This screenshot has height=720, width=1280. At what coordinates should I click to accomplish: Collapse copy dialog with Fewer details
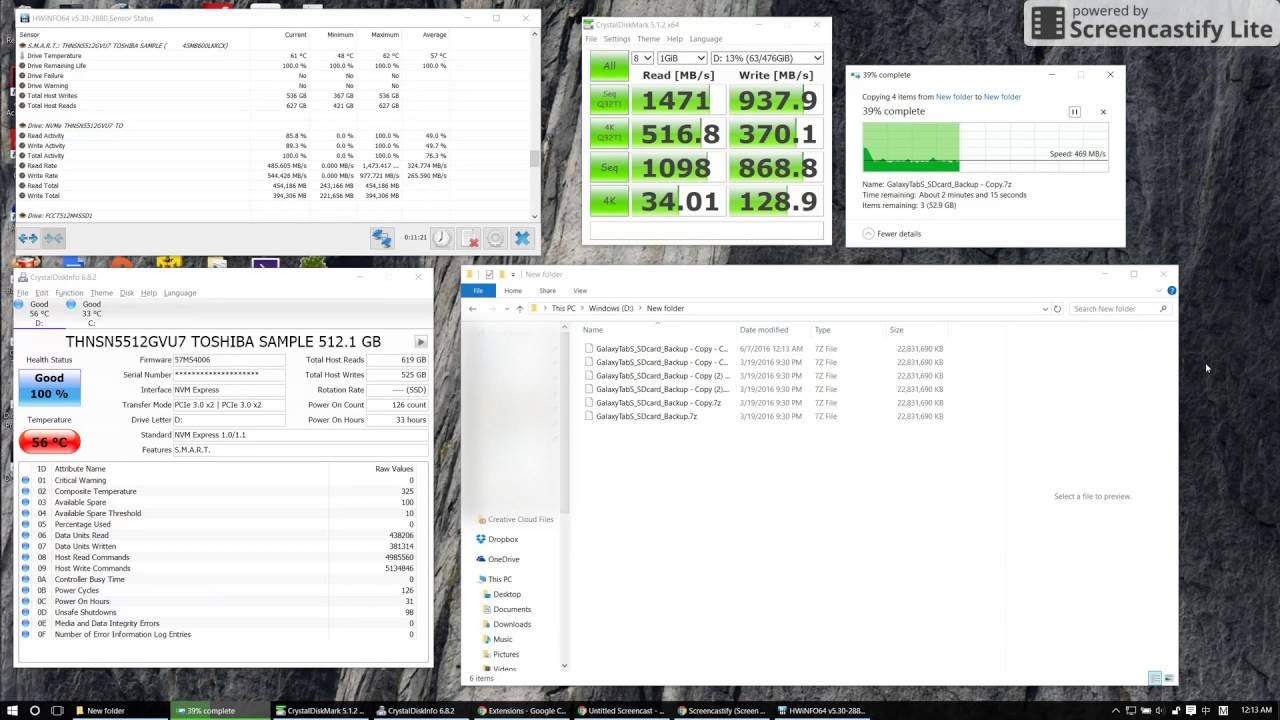[891, 234]
